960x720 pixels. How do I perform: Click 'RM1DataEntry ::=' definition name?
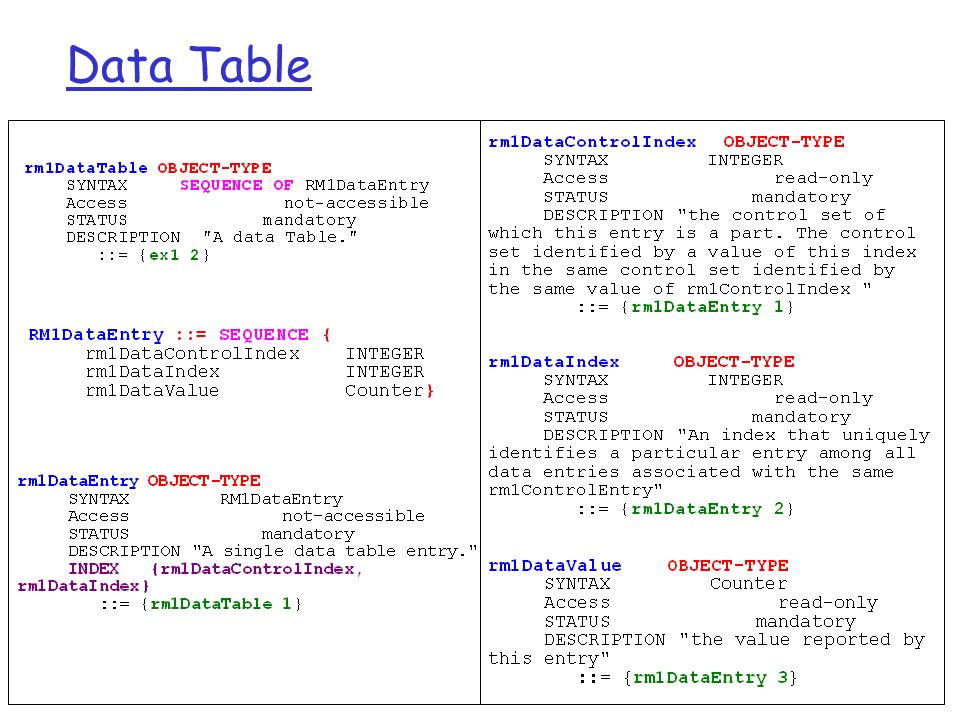(x=117, y=335)
